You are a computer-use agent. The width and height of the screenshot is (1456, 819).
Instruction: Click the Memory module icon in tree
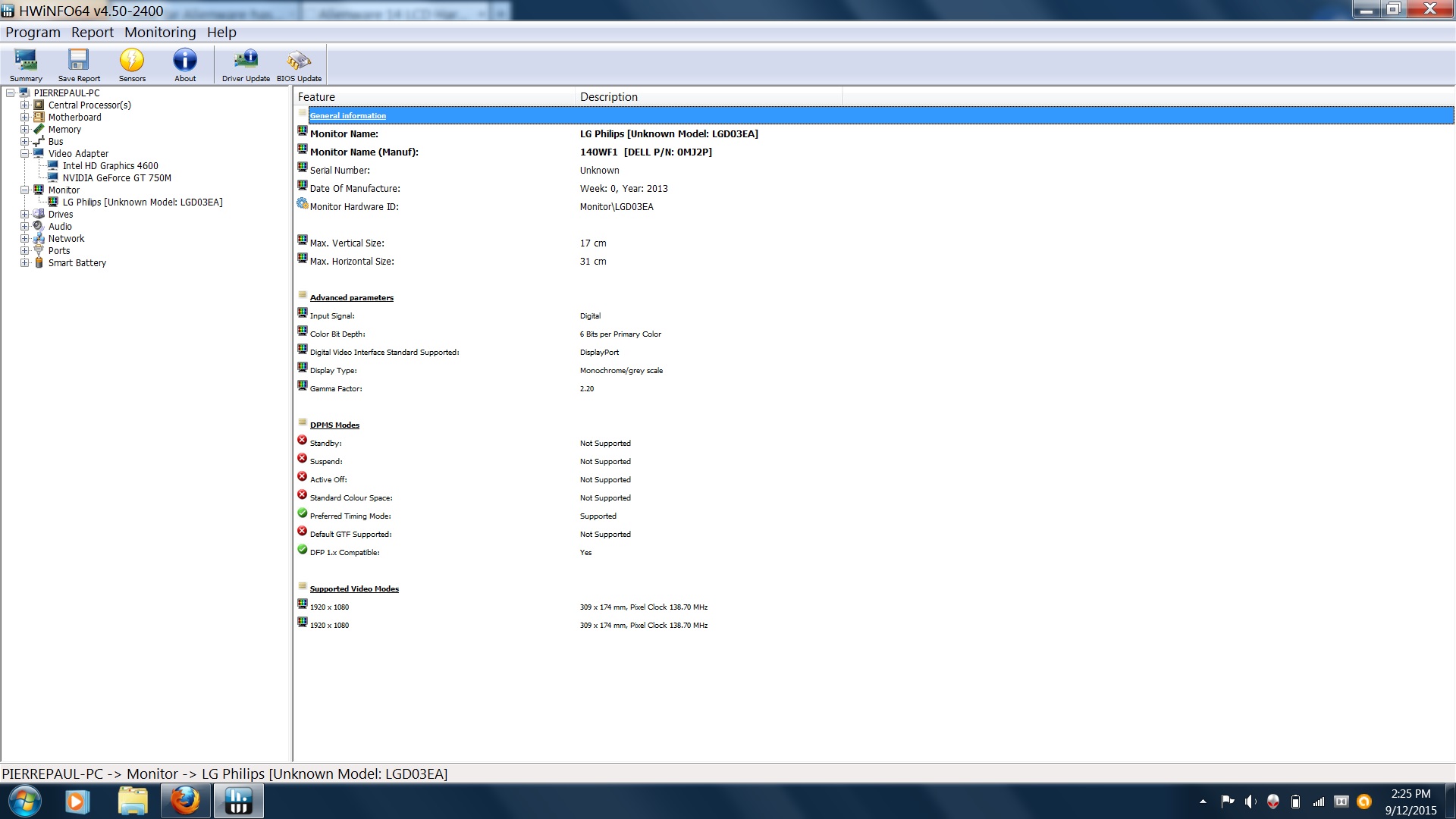click(x=39, y=130)
